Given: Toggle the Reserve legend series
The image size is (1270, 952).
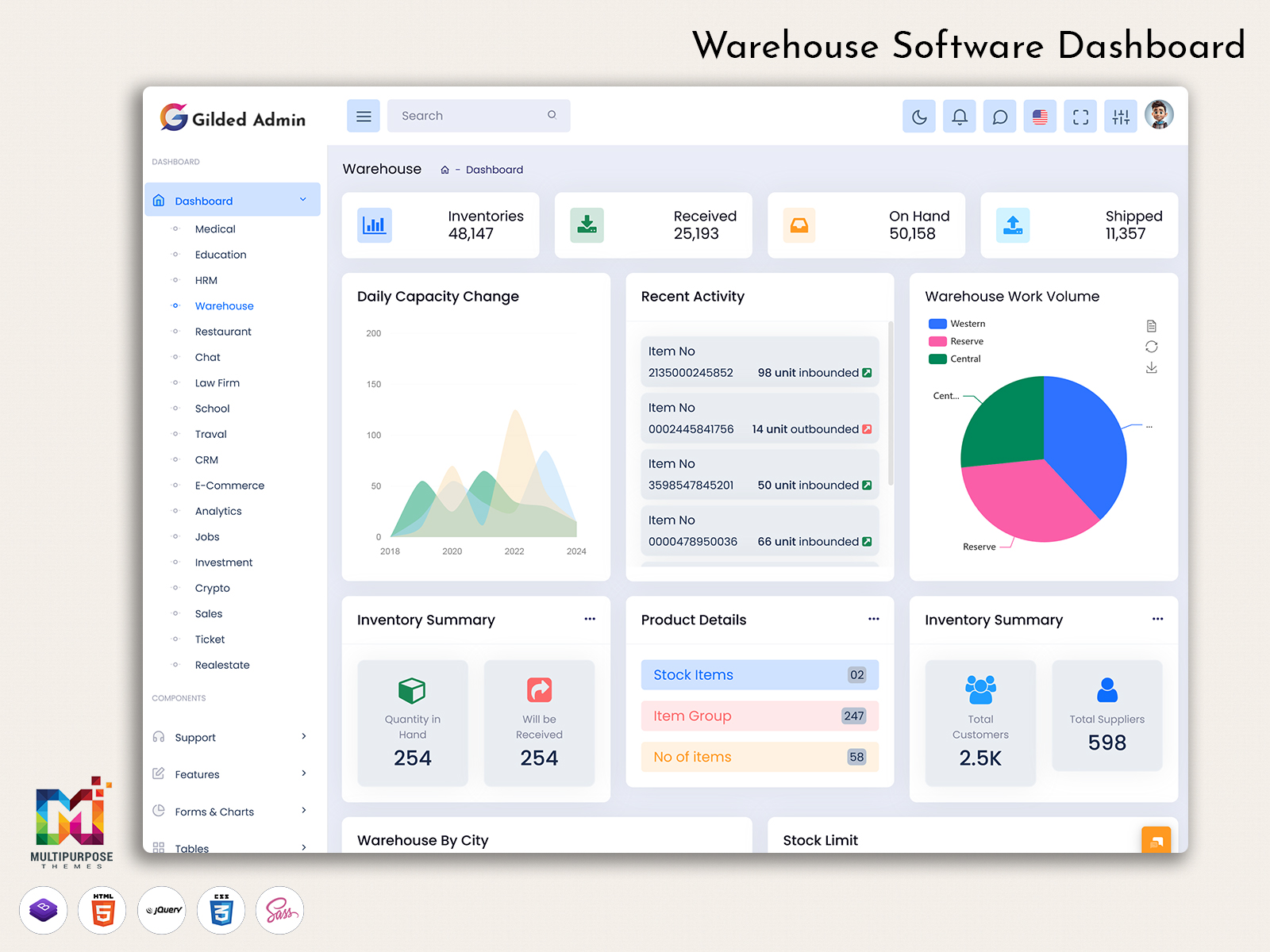Looking at the screenshot, I should pos(956,341).
